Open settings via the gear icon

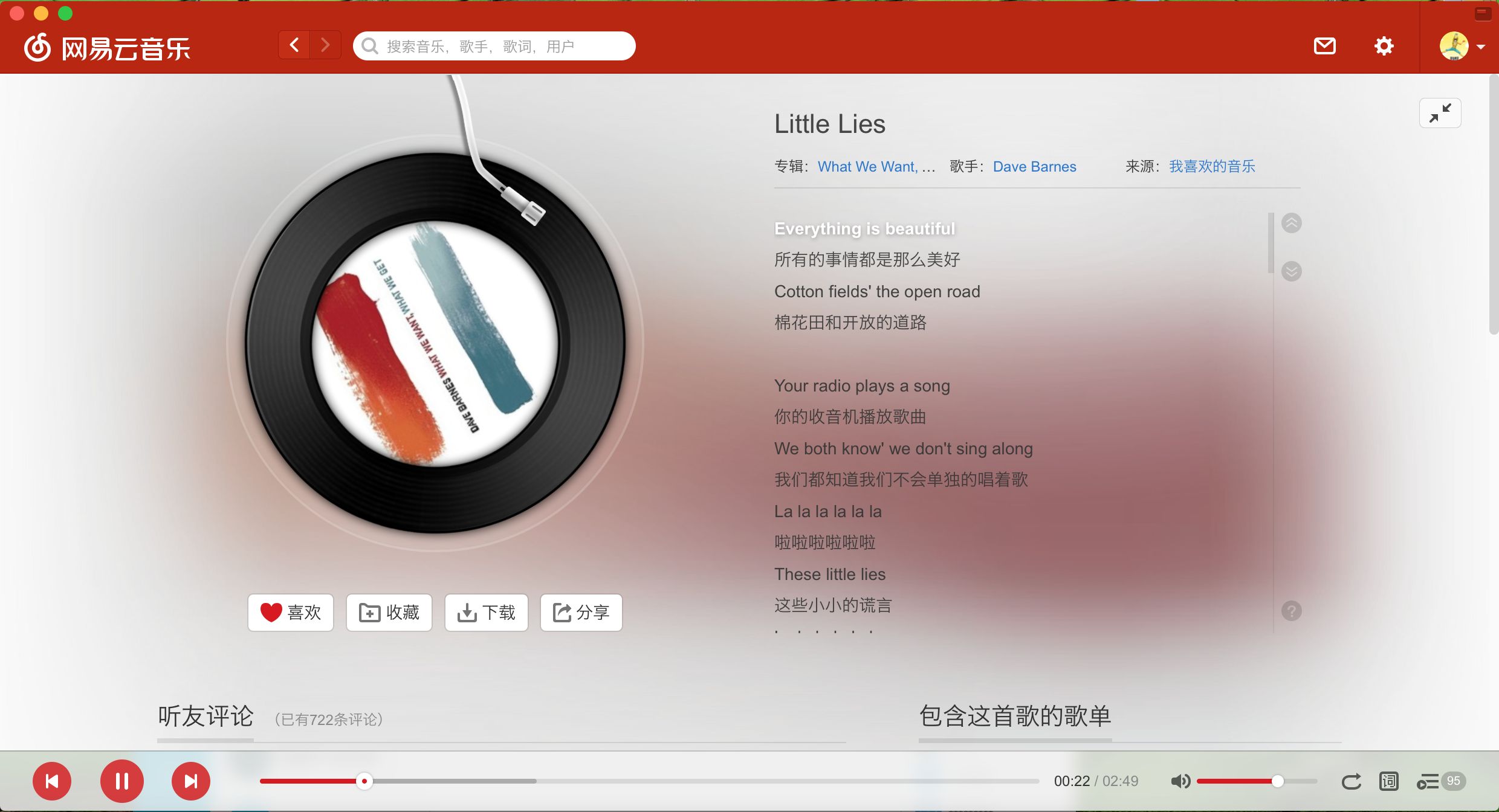click(x=1384, y=46)
